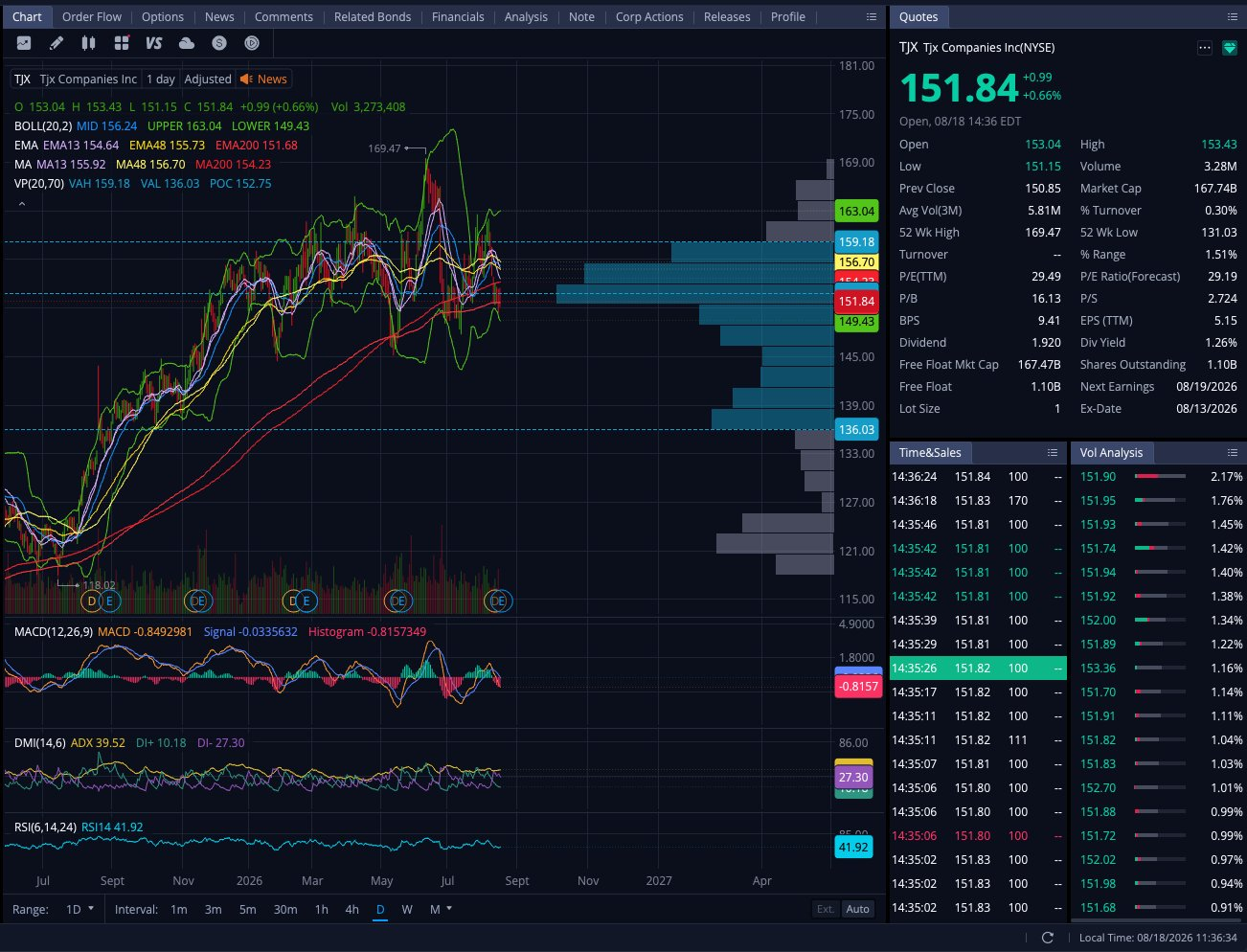Toggle the Auto scale button
The width and height of the screenshot is (1247, 952).
(858, 909)
